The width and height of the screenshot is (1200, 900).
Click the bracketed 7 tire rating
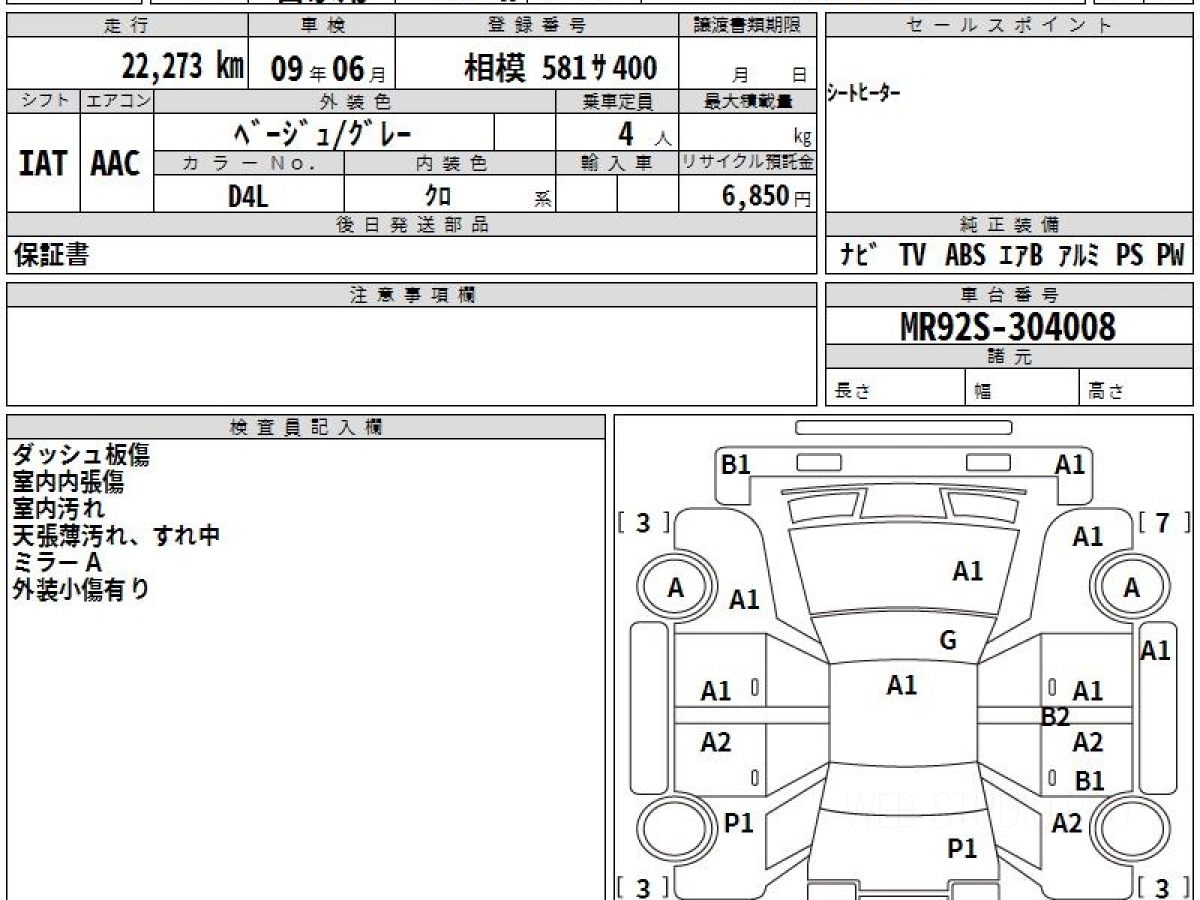point(1164,523)
